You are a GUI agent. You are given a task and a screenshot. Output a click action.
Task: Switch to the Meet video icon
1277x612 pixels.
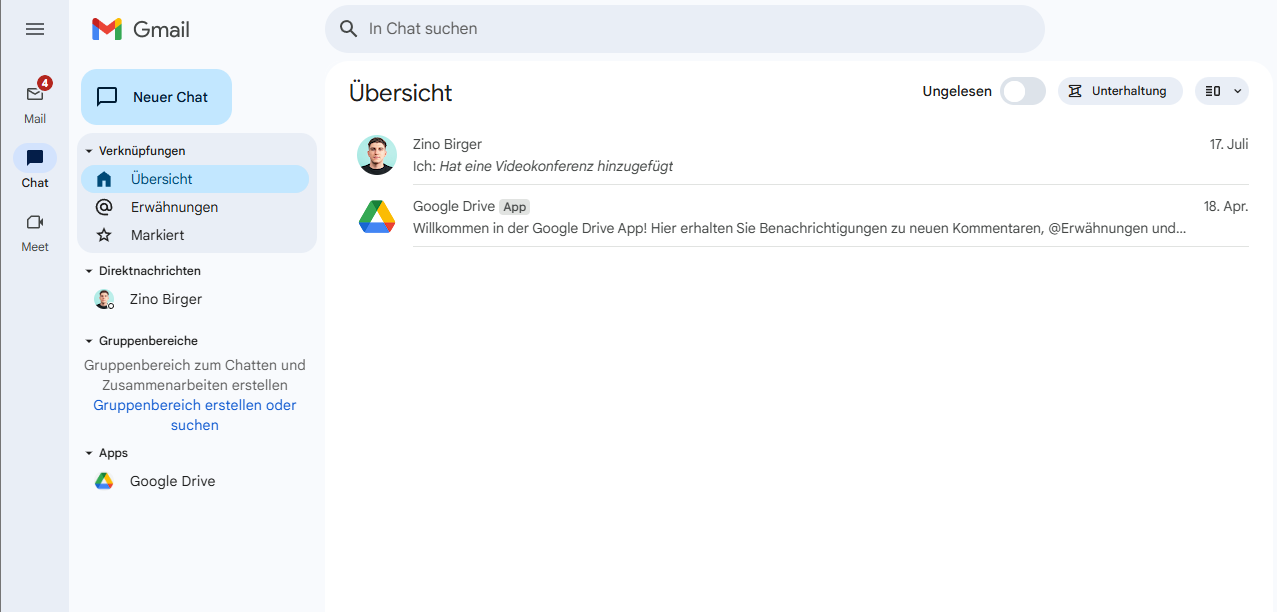(35, 222)
